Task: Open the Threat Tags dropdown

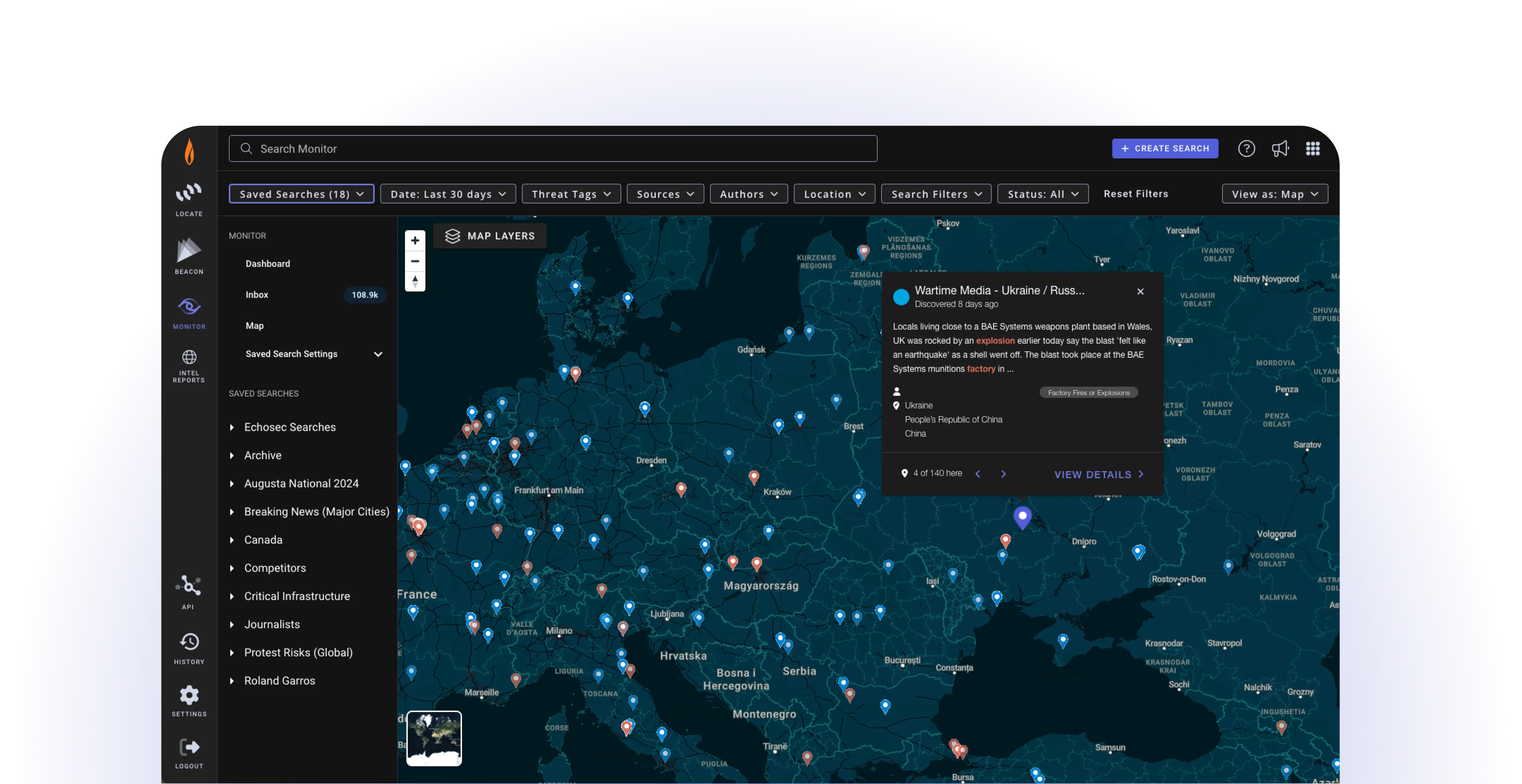Action: (x=571, y=194)
